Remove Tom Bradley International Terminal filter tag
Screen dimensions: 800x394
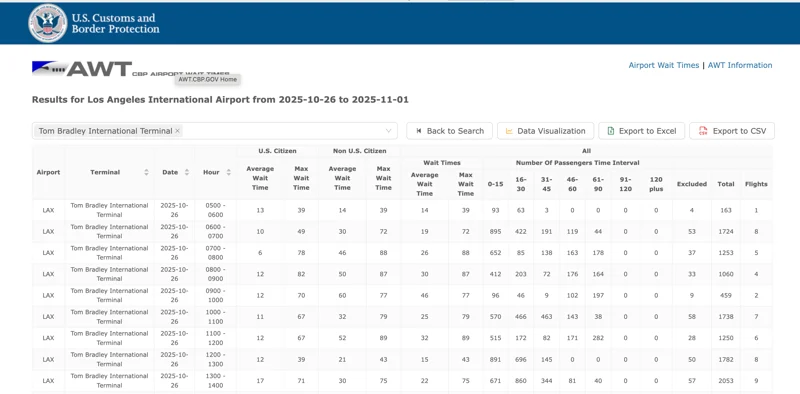pyautogui.click(x=178, y=131)
